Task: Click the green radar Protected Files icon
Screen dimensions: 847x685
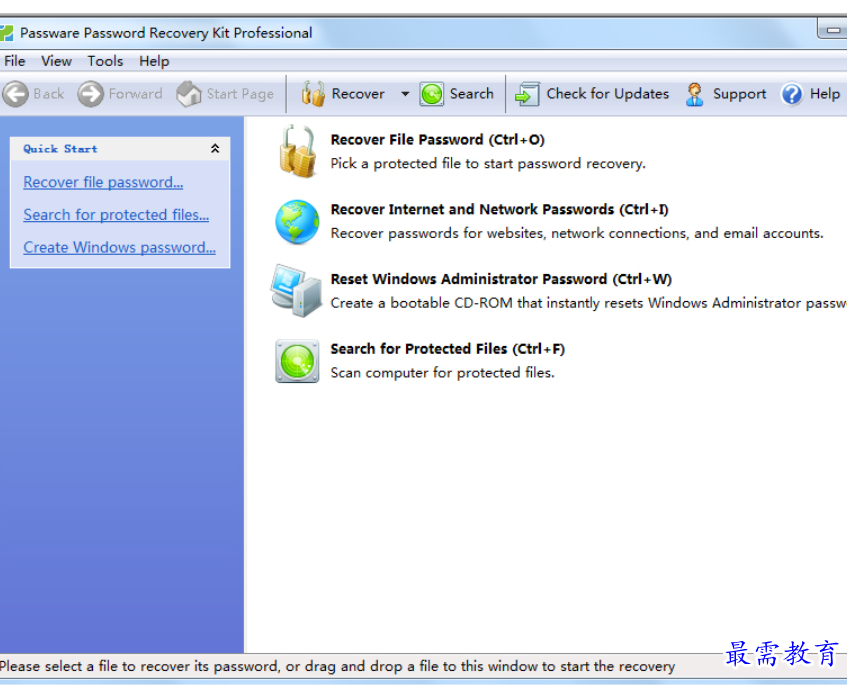Action: pos(297,361)
